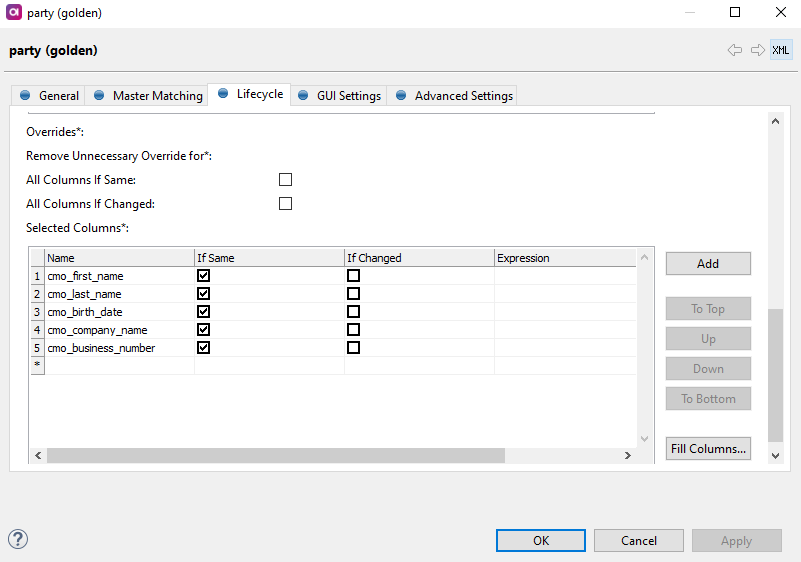Click the back navigation arrow icon
This screenshot has height=562, width=801.
(x=735, y=50)
